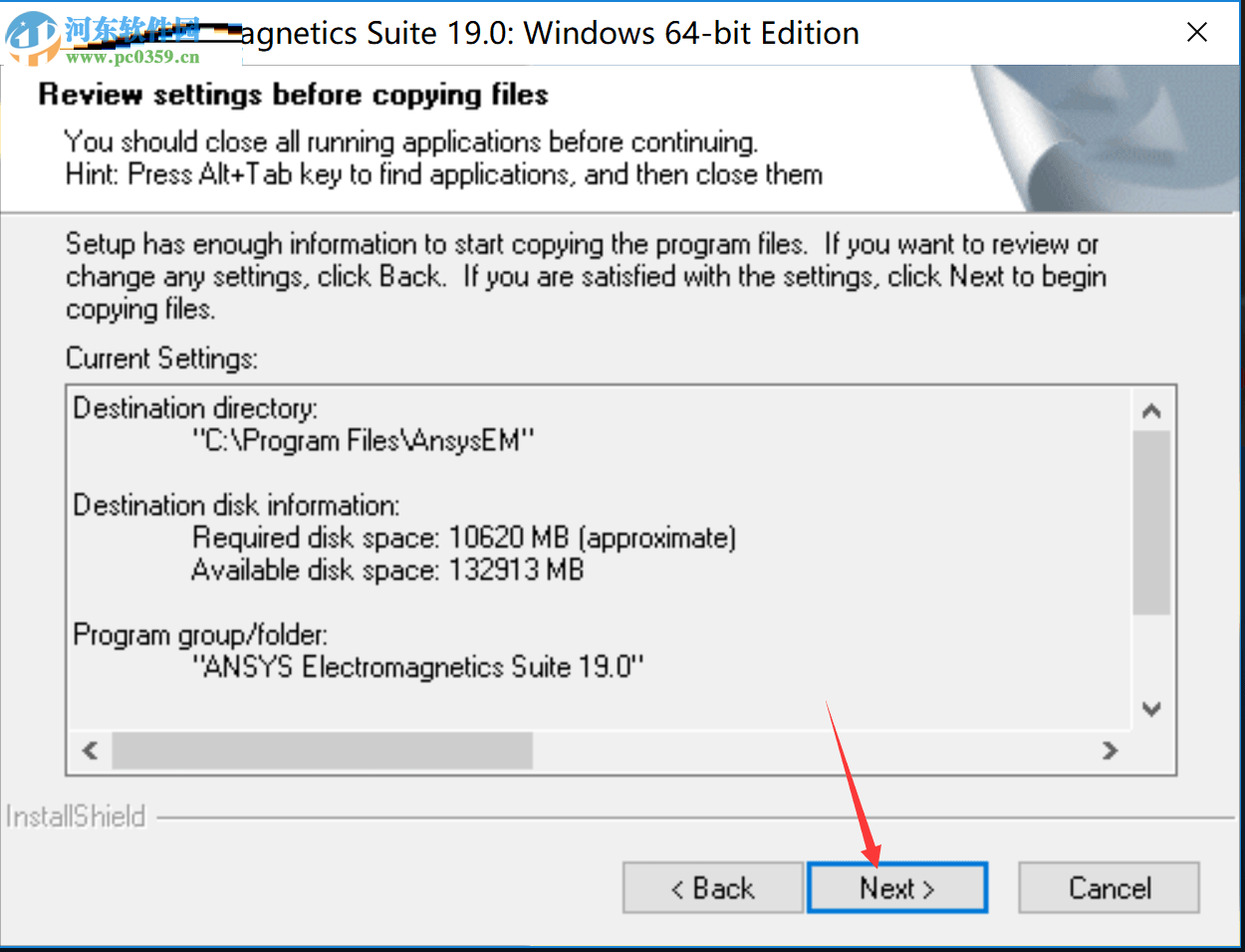Click the up arrow on the settings scrollbar
1245x952 pixels.
point(1151,409)
